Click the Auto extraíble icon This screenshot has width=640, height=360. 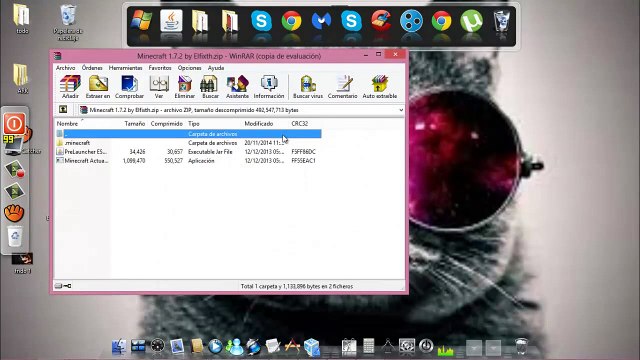pyautogui.click(x=380, y=86)
